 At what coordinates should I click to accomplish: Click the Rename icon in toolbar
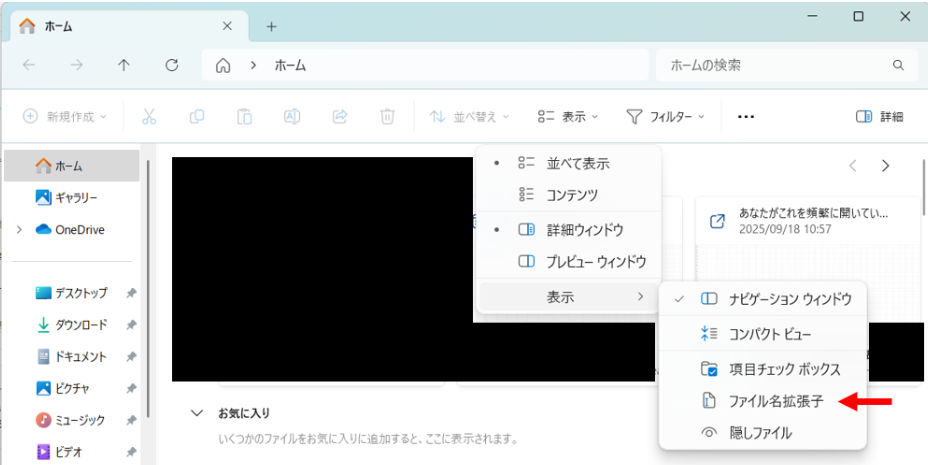292,117
